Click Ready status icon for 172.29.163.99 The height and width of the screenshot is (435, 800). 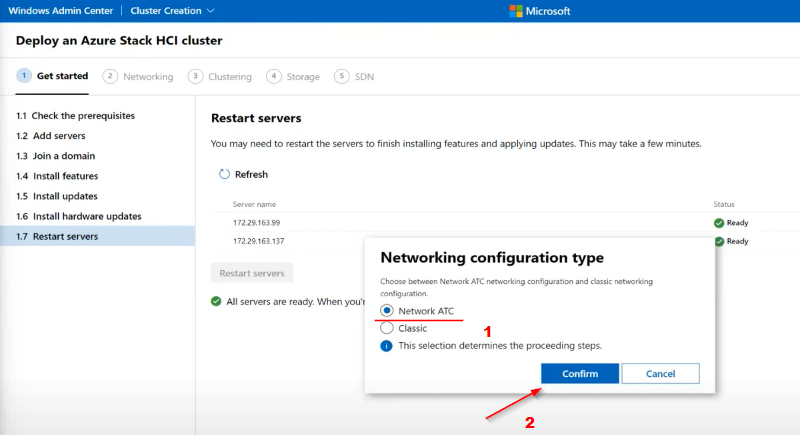click(719, 223)
